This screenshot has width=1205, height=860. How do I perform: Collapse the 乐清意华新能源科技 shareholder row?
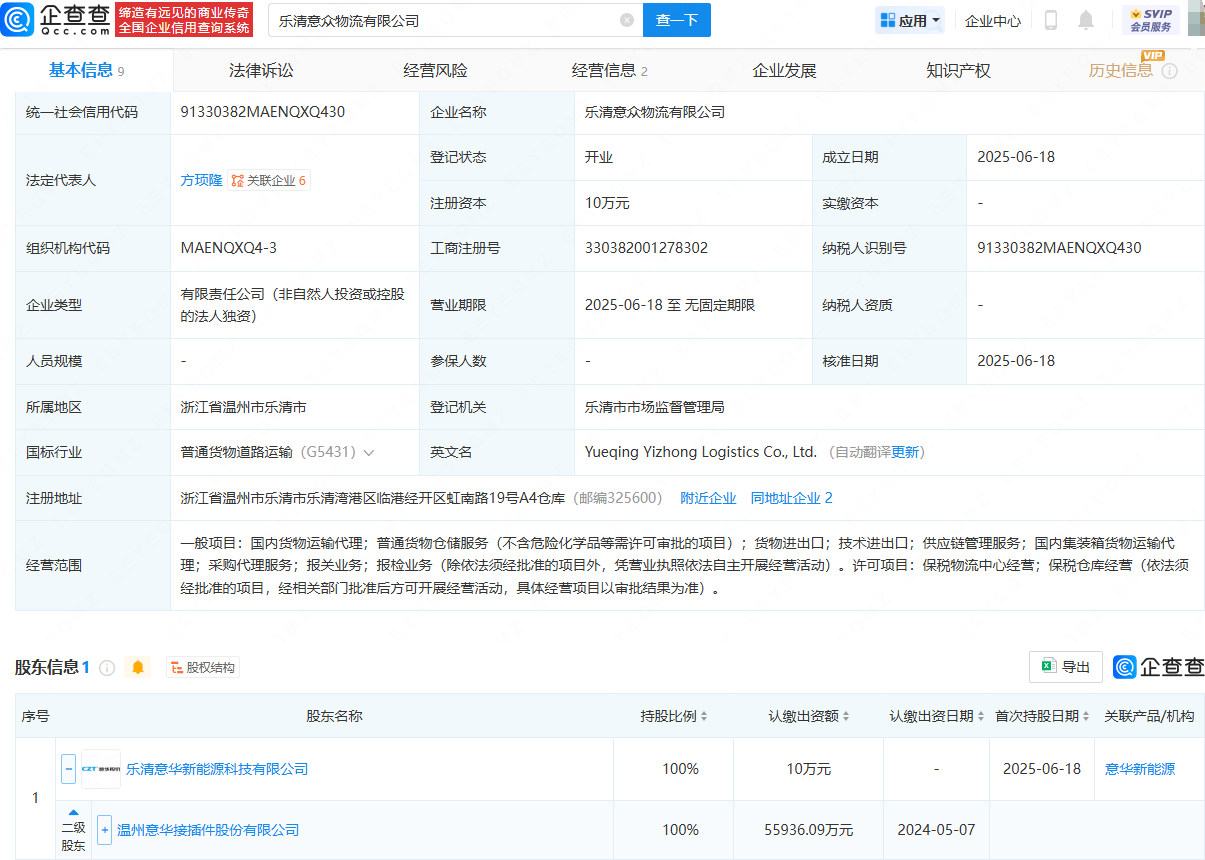(69, 769)
